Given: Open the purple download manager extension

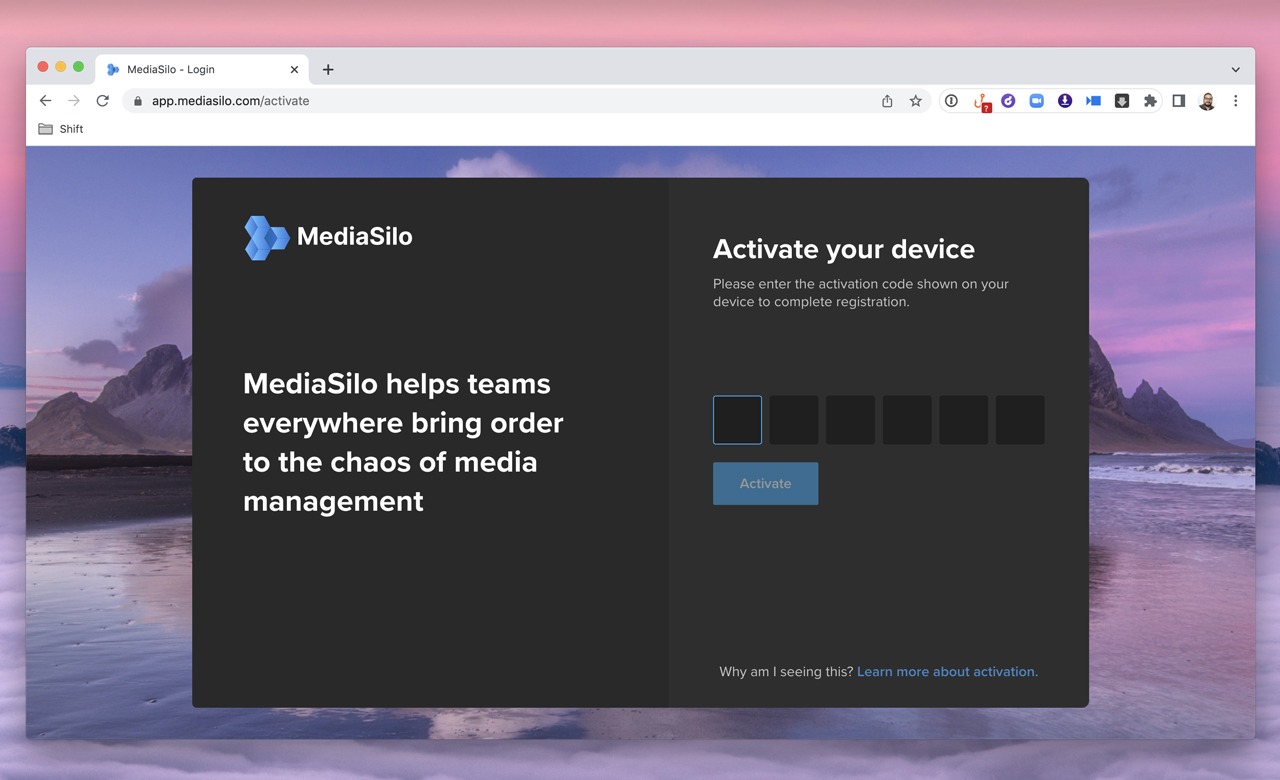Looking at the screenshot, I should click(1065, 100).
